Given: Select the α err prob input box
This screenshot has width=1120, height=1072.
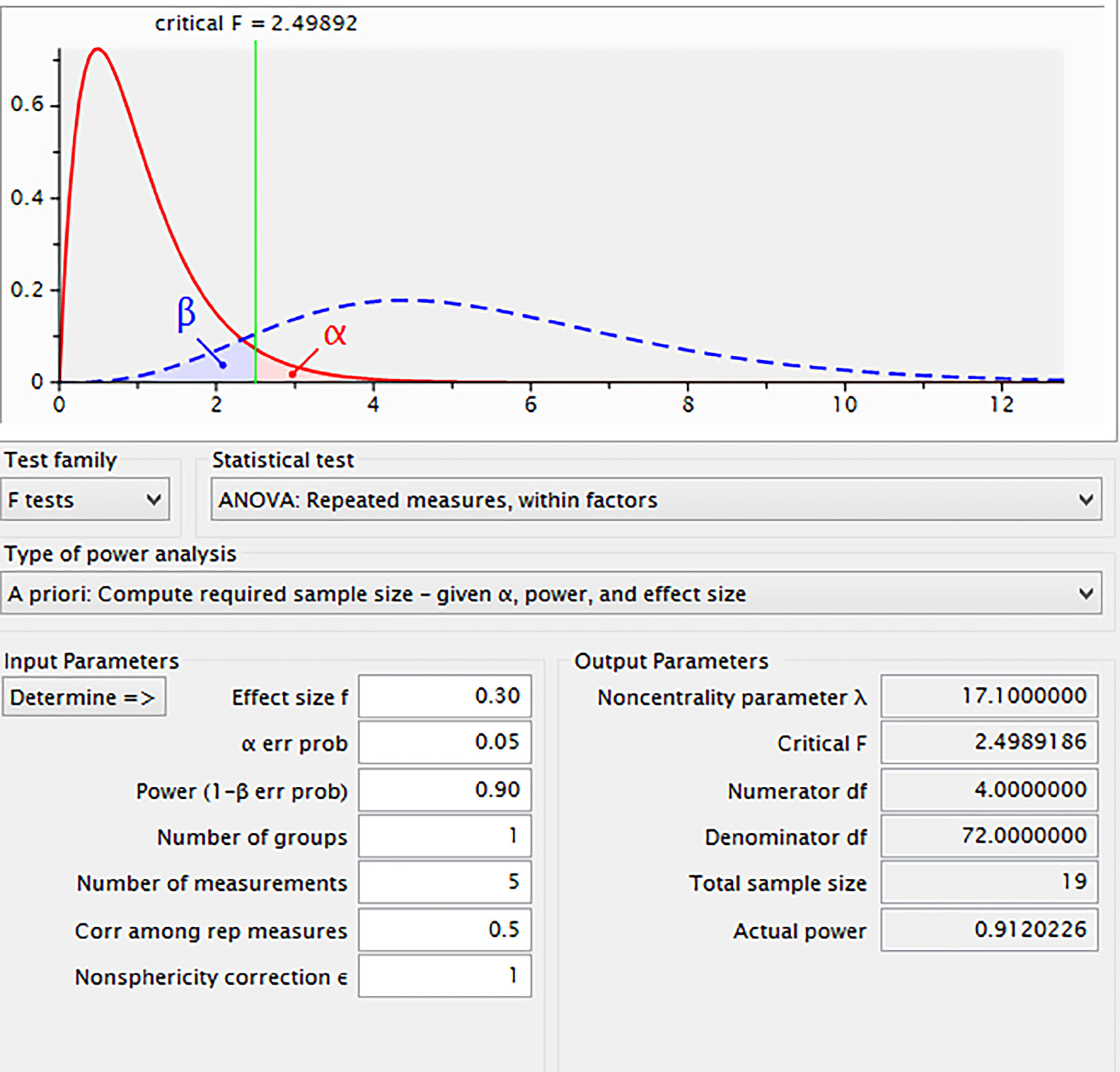Looking at the screenshot, I should click(444, 742).
